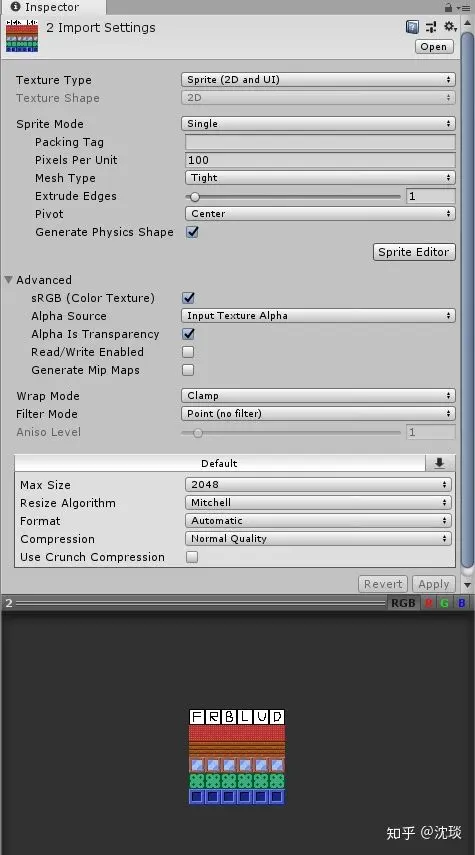Viewport: 475px width, 855px height.
Task: Select the Default platform tab
Action: [219, 463]
